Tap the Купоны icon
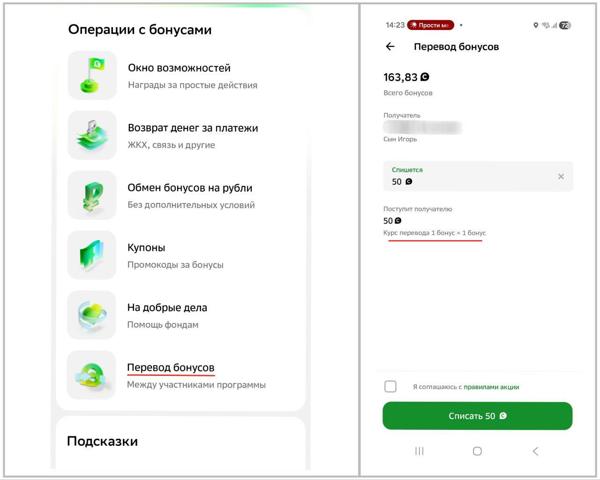The width and height of the screenshot is (600, 480). point(93,255)
